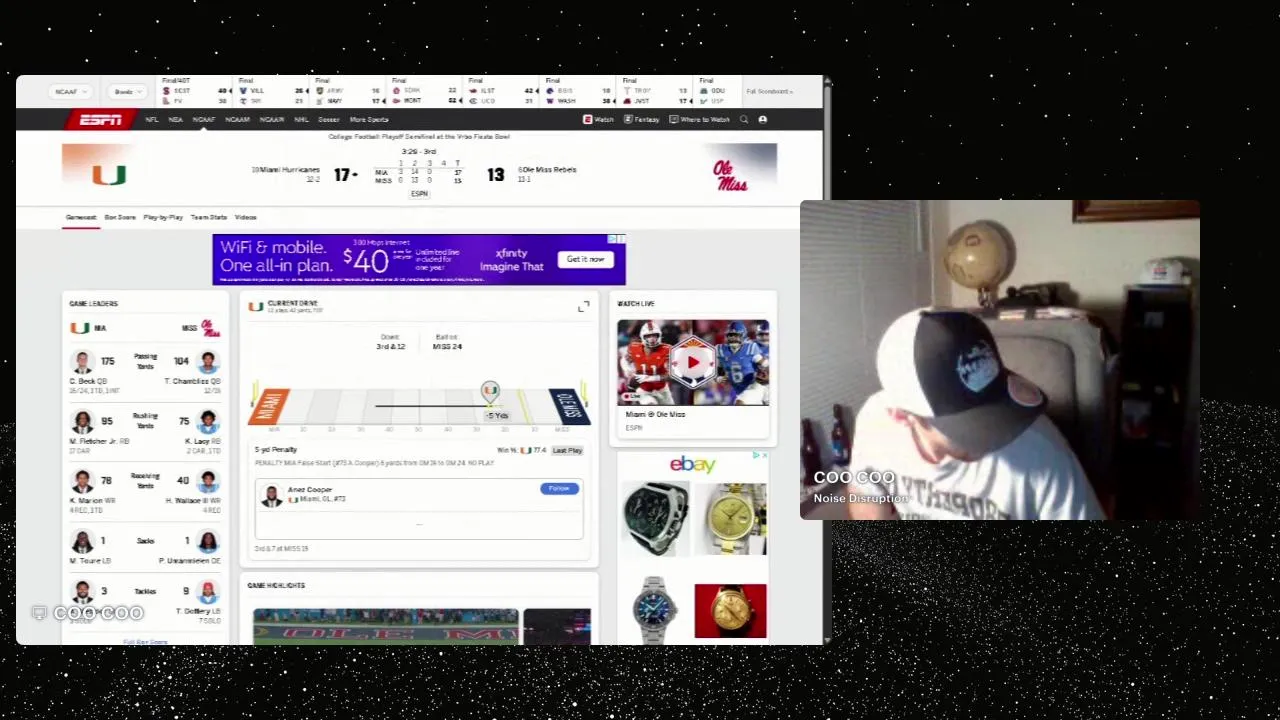Open the Bowls filter dropdown
The width and height of the screenshot is (1280, 720).
128,92
